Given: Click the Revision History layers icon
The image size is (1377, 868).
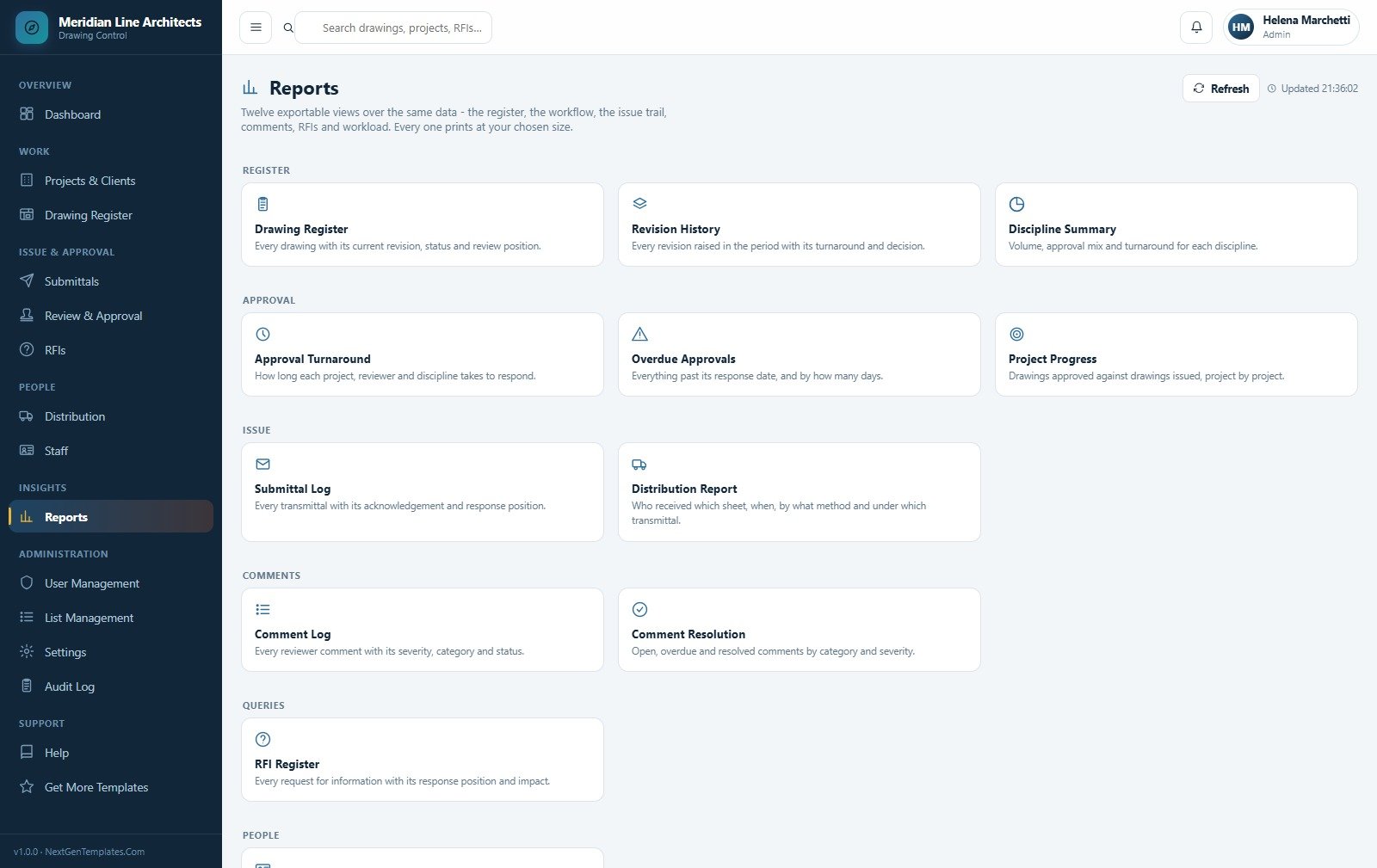Looking at the screenshot, I should (639, 204).
